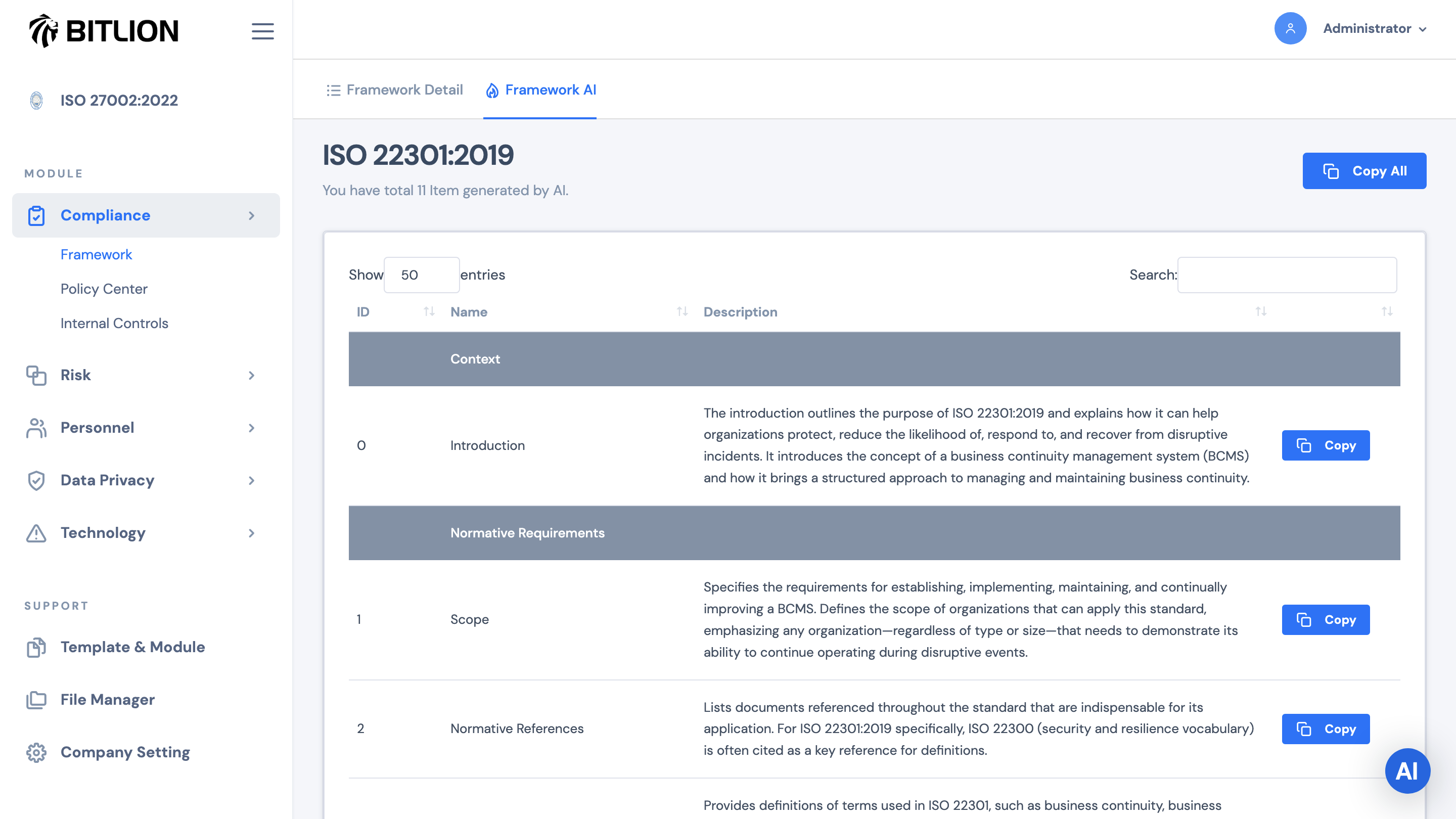
Task: Open the Show entries count dropdown
Action: pyautogui.click(x=422, y=275)
